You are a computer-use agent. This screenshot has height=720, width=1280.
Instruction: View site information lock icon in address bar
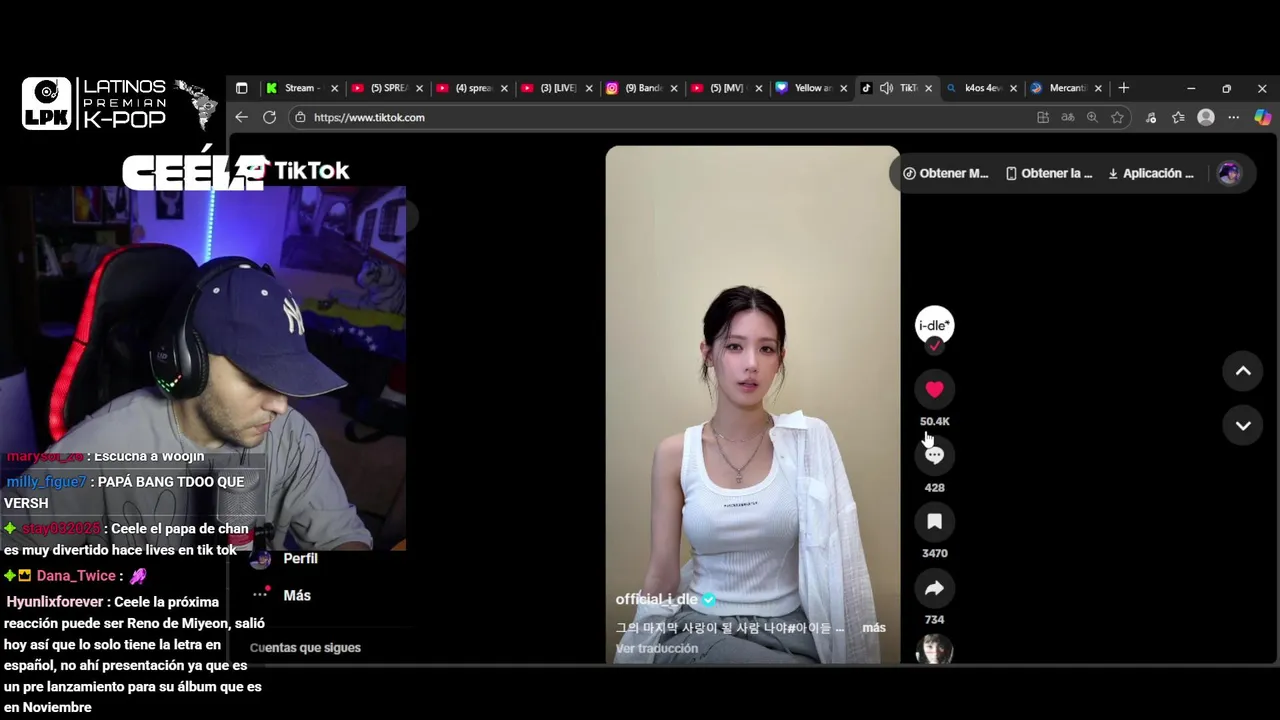click(x=299, y=117)
